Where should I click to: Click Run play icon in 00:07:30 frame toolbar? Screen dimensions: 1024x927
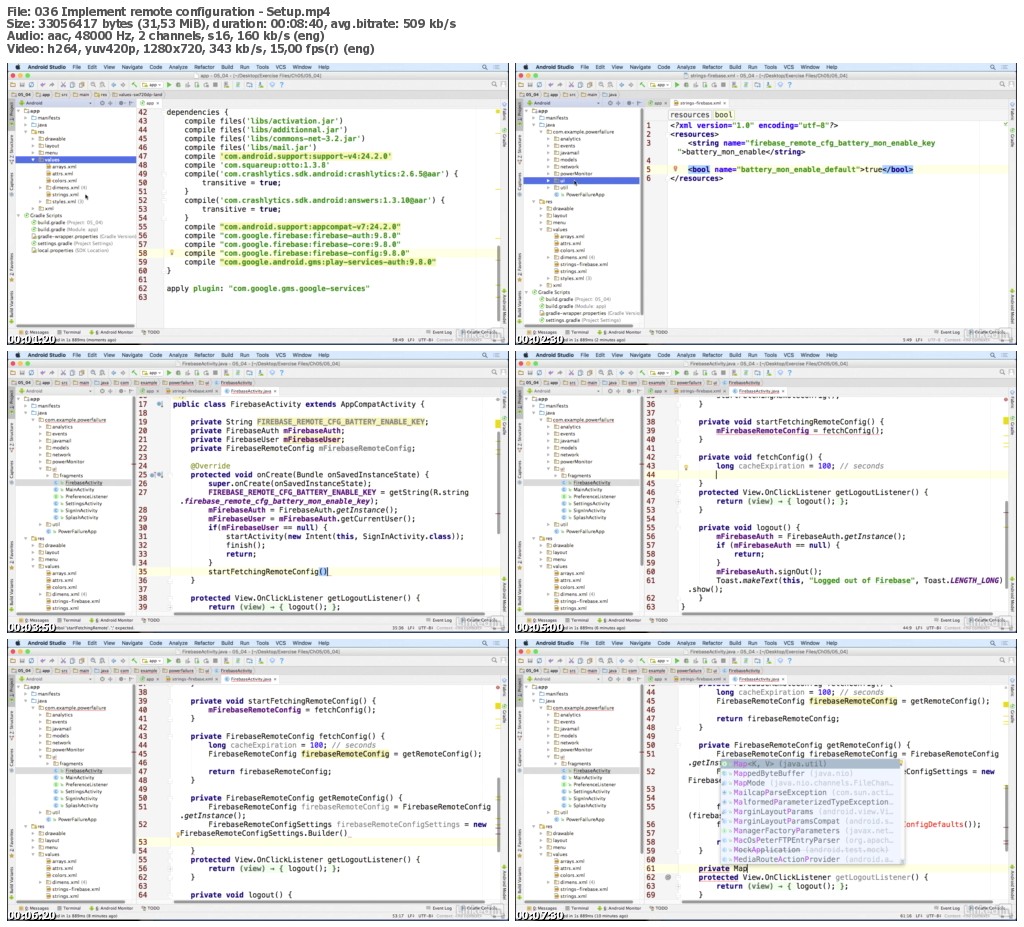677,660
